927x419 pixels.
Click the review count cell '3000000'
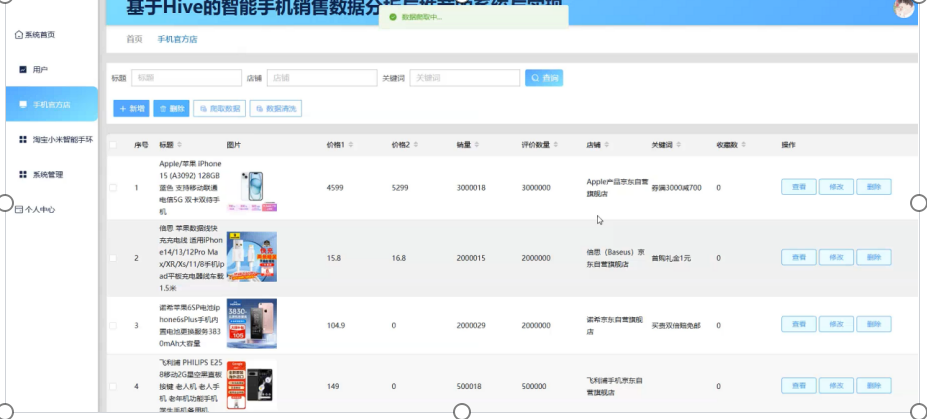tap(536, 188)
